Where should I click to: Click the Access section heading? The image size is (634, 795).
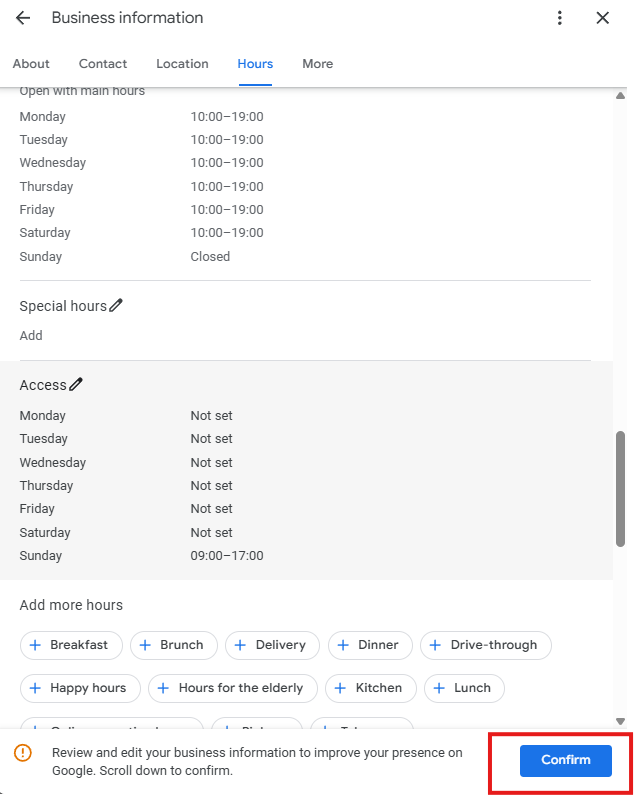coord(43,385)
